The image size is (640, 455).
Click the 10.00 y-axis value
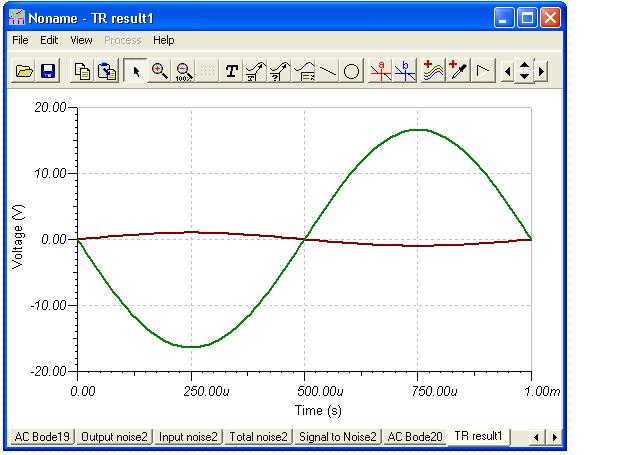point(50,173)
